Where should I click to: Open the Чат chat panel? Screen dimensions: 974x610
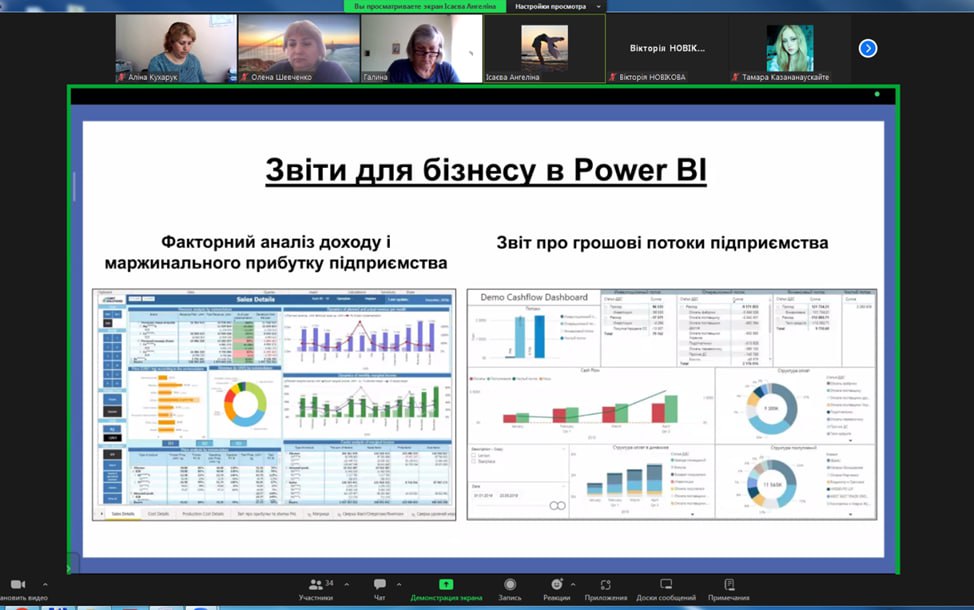pos(380,590)
